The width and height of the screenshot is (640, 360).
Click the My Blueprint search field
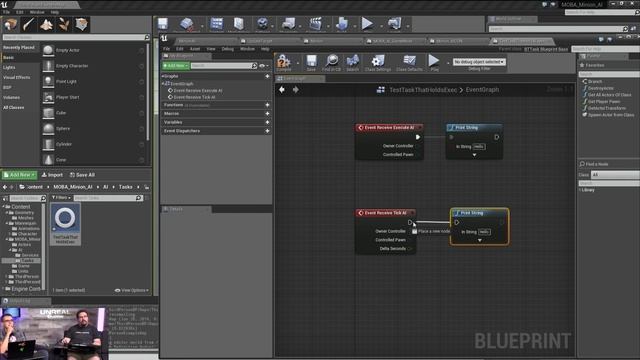tap(224, 66)
